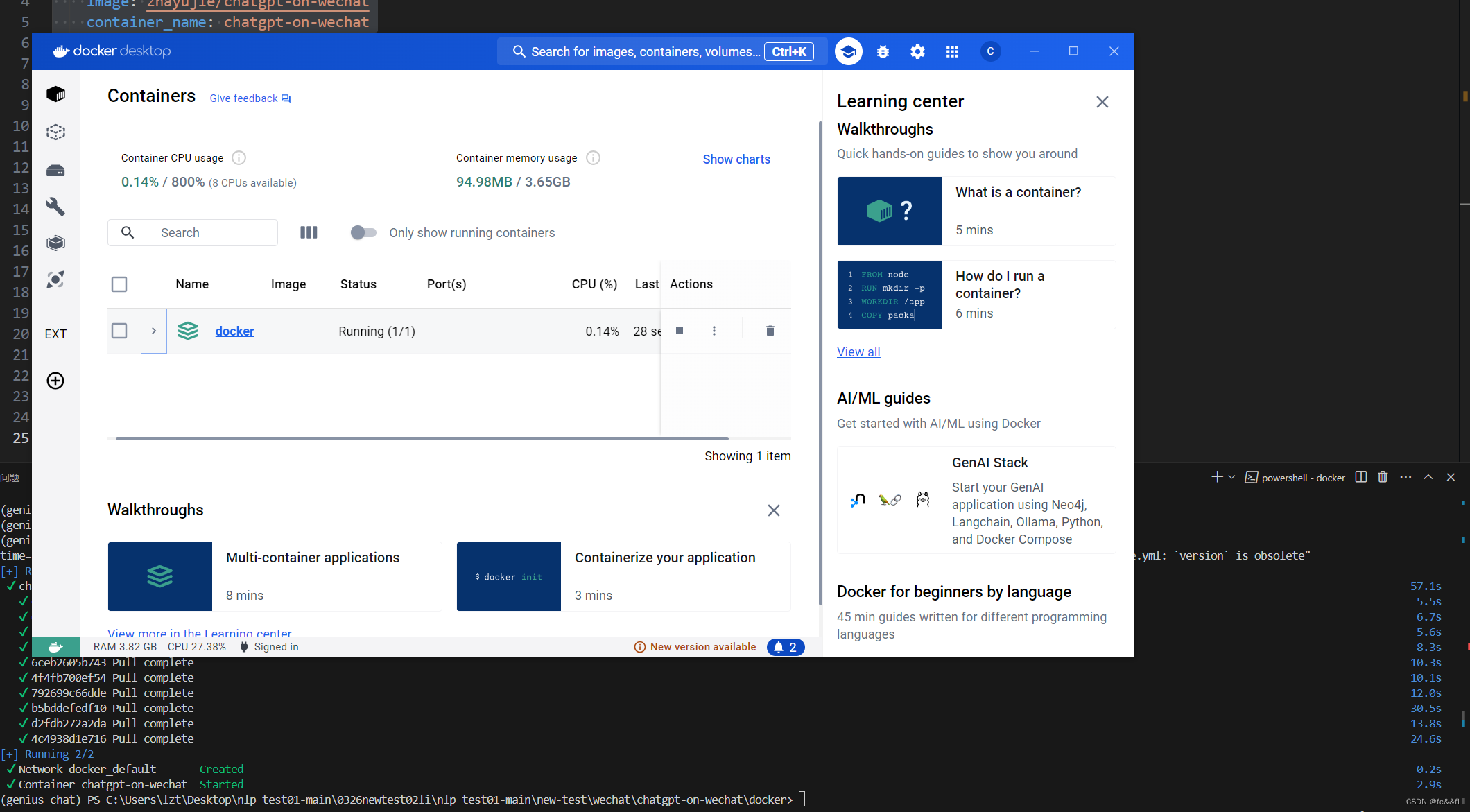
Task: Select the powershell - docker terminal
Action: (1295, 478)
